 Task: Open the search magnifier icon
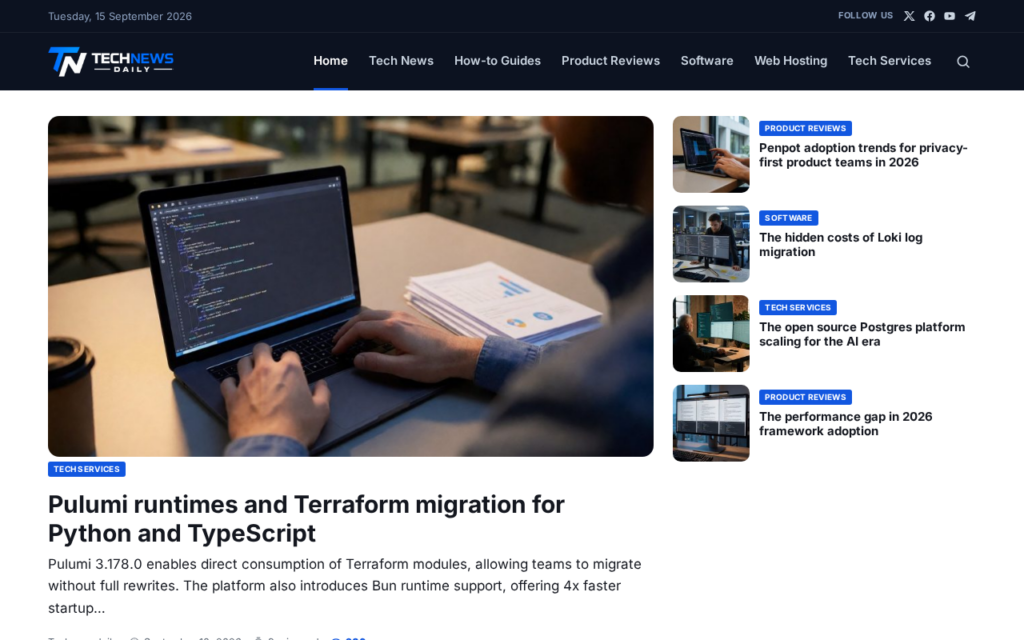[963, 61]
